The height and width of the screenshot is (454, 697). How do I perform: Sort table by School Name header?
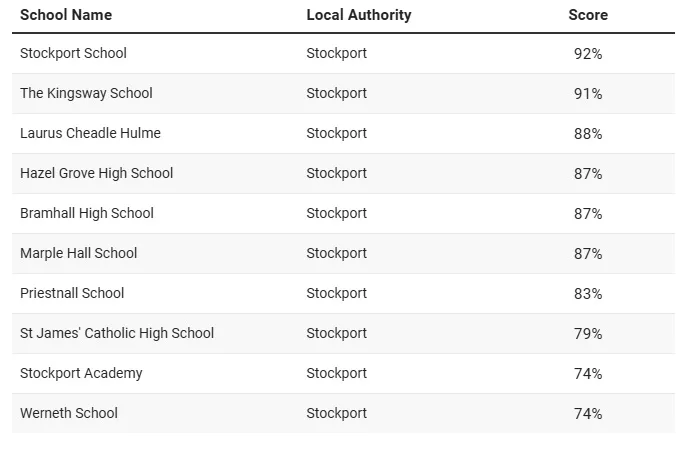[x=66, y=15]
